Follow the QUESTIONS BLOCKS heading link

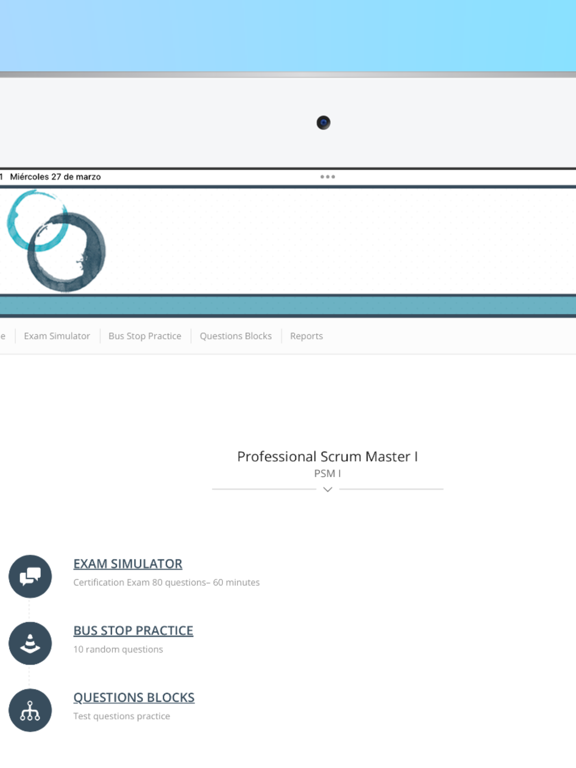[134, 697]
